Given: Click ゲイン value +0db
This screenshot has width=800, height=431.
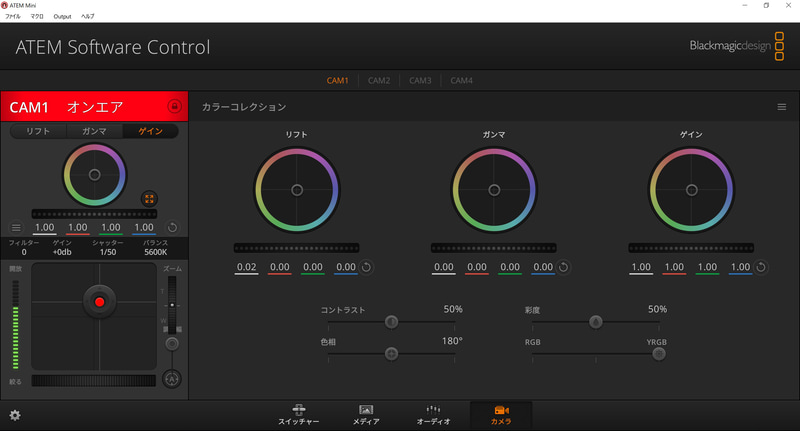Looking at the screenshot, I should point(62,252).
